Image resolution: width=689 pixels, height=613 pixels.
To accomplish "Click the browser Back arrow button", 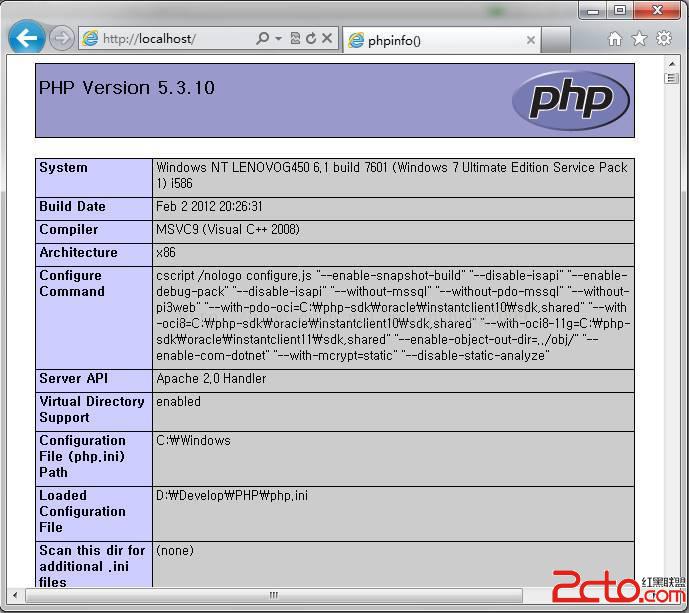I will 26,38.
